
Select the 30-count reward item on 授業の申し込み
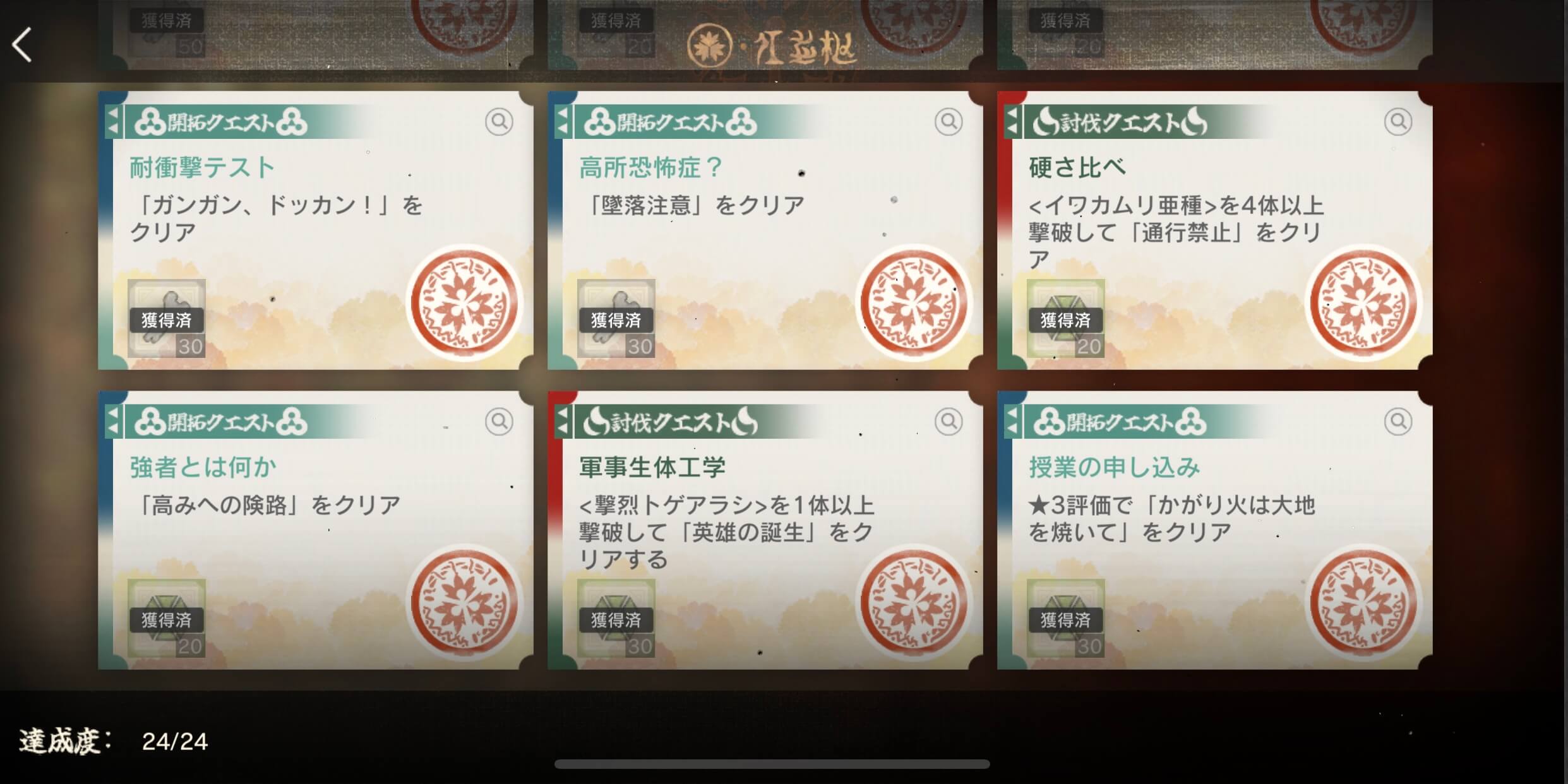pyautogui.click(x=1066, y=619)
